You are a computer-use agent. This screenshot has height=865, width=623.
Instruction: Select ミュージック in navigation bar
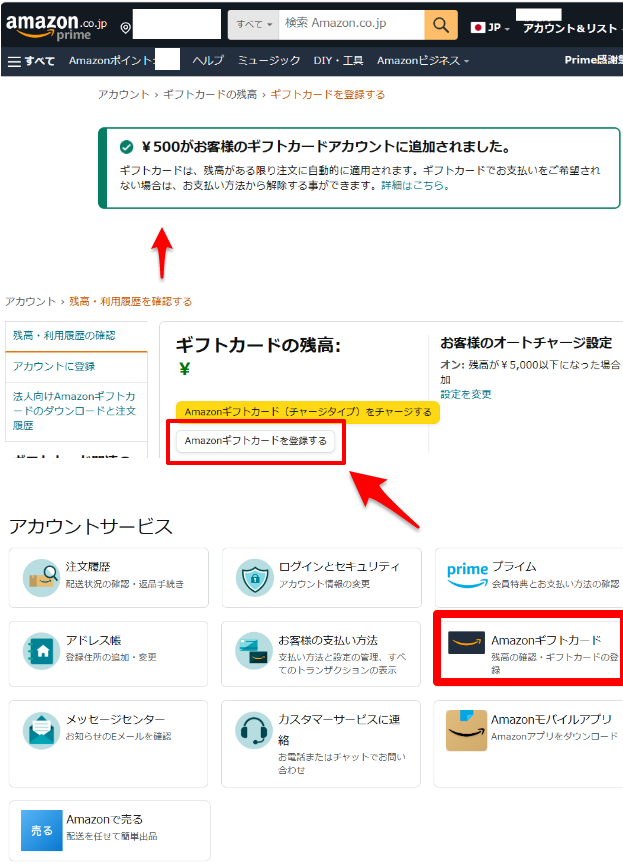tap(270, 61)
